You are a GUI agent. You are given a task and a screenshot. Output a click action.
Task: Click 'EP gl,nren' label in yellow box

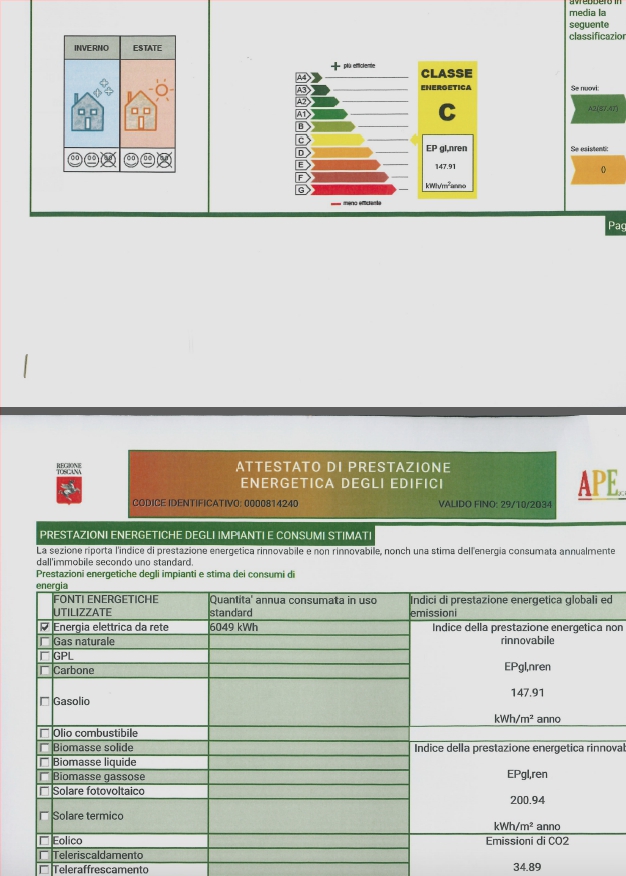click(x=447, y=148)
